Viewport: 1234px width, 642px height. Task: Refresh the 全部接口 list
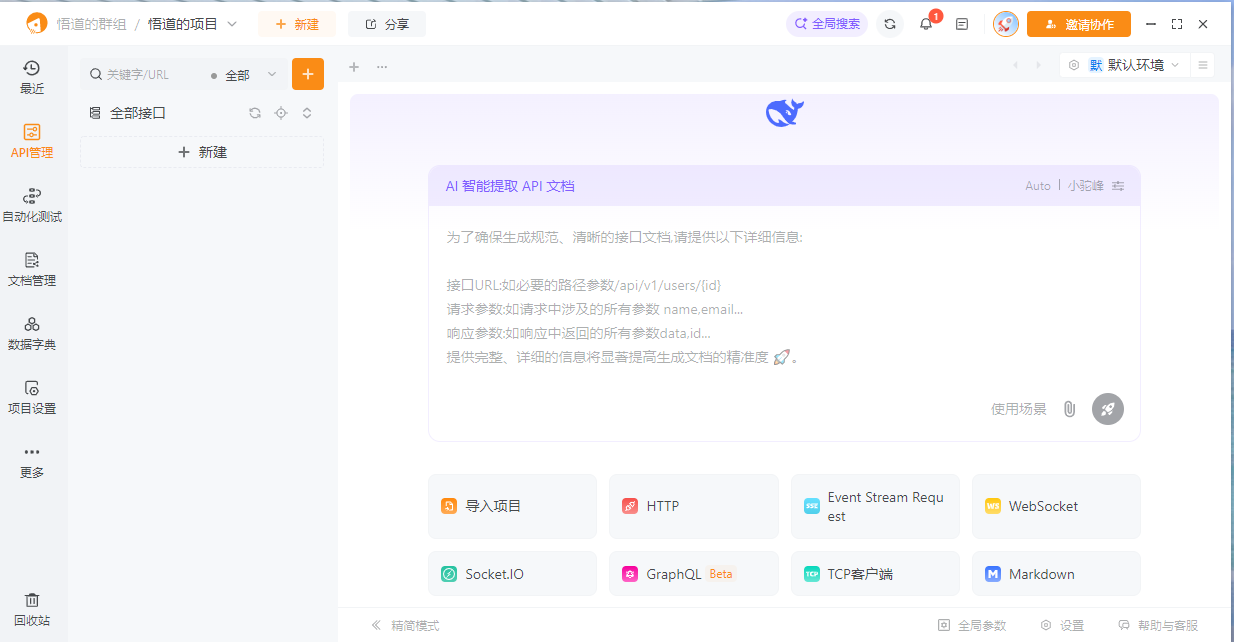(255, 113)
